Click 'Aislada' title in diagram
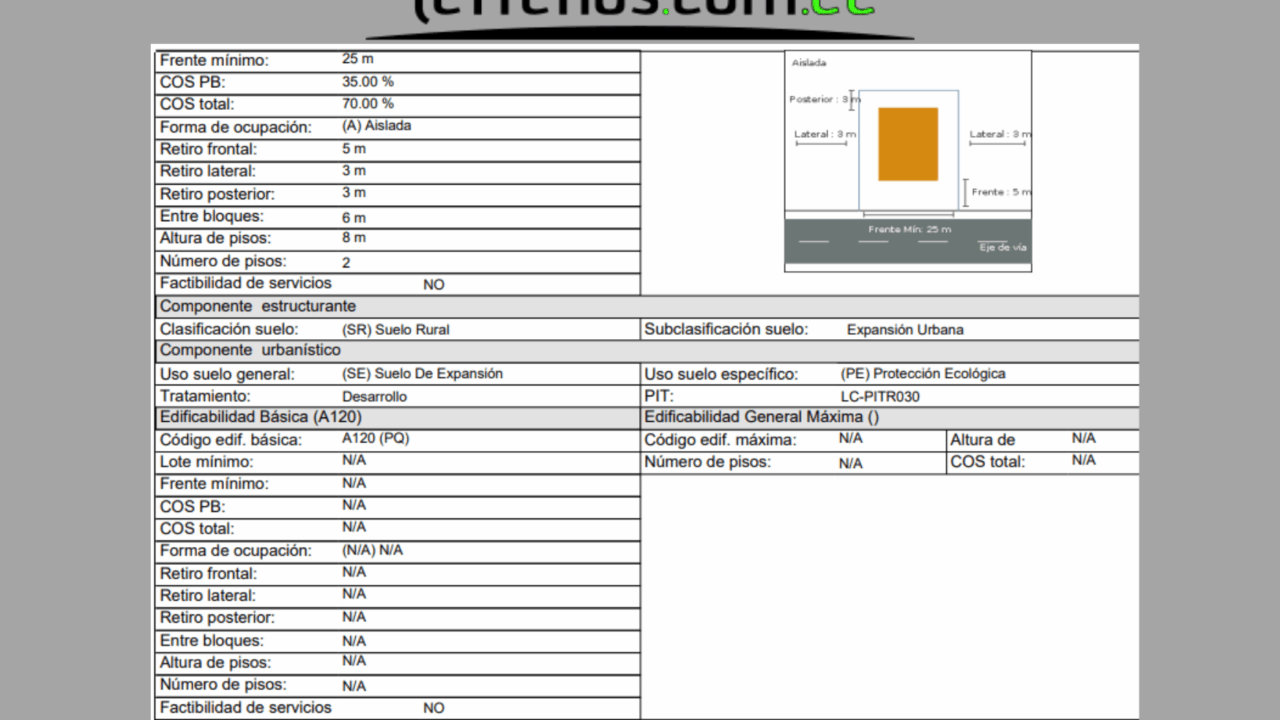1280x720 pixels. 809,63
